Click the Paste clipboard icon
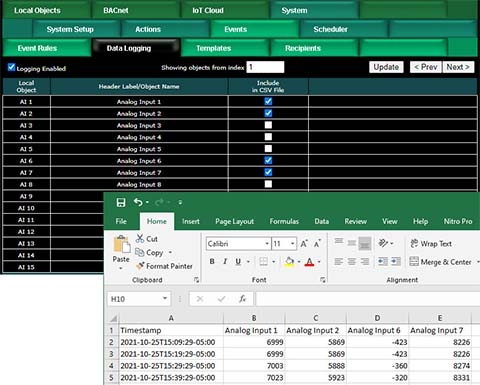 point(121,244)
